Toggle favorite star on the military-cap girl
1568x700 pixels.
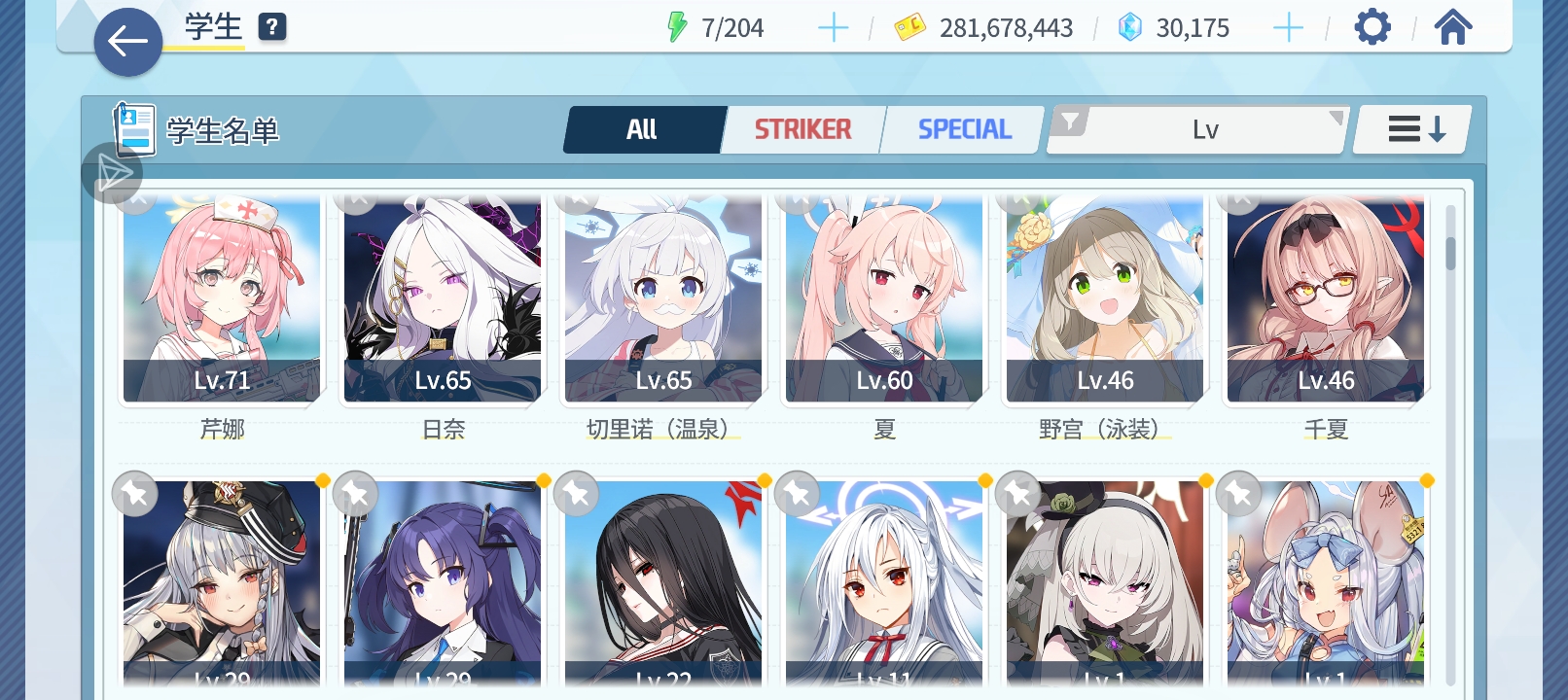tap(135, 494)
